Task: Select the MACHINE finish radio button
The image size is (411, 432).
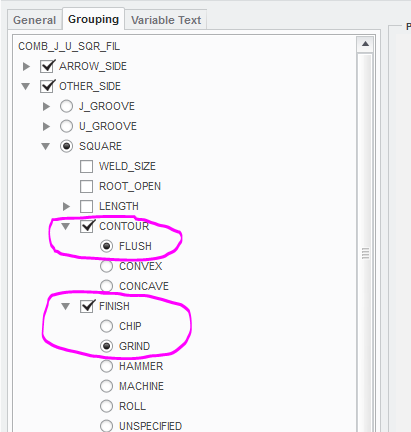Action: pyautogui.click(x=106, y=386)
